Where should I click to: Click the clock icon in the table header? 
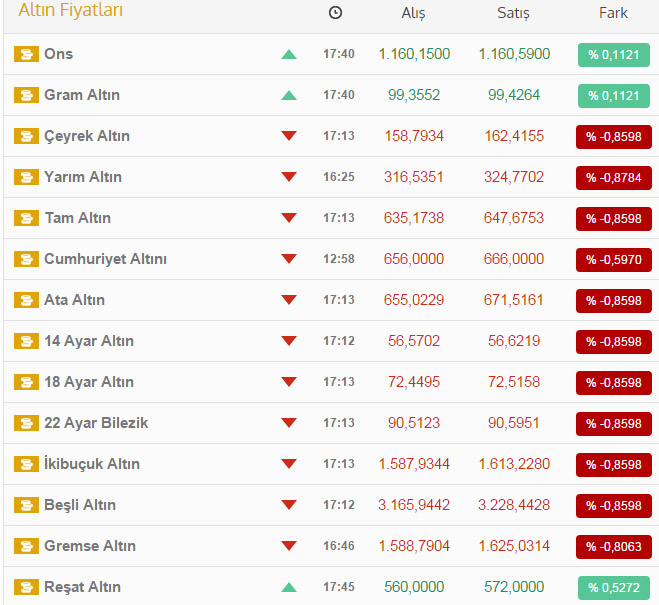tap(335, 13)
